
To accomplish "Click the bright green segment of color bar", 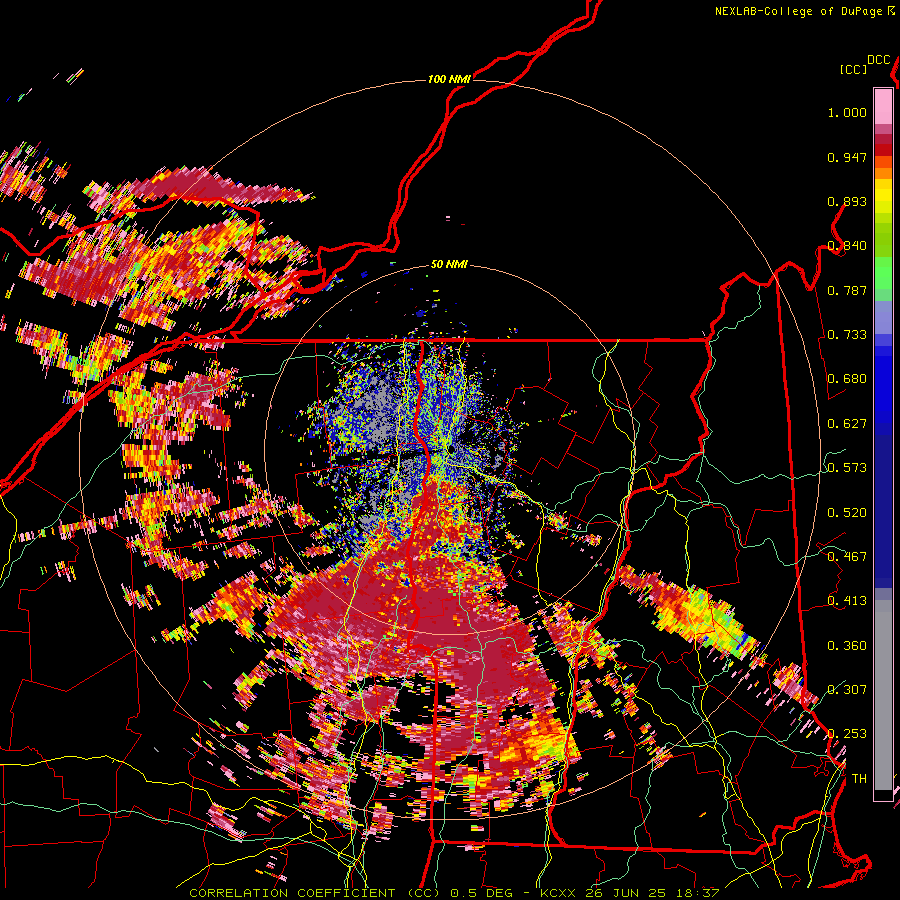I will tap(883, 273).
